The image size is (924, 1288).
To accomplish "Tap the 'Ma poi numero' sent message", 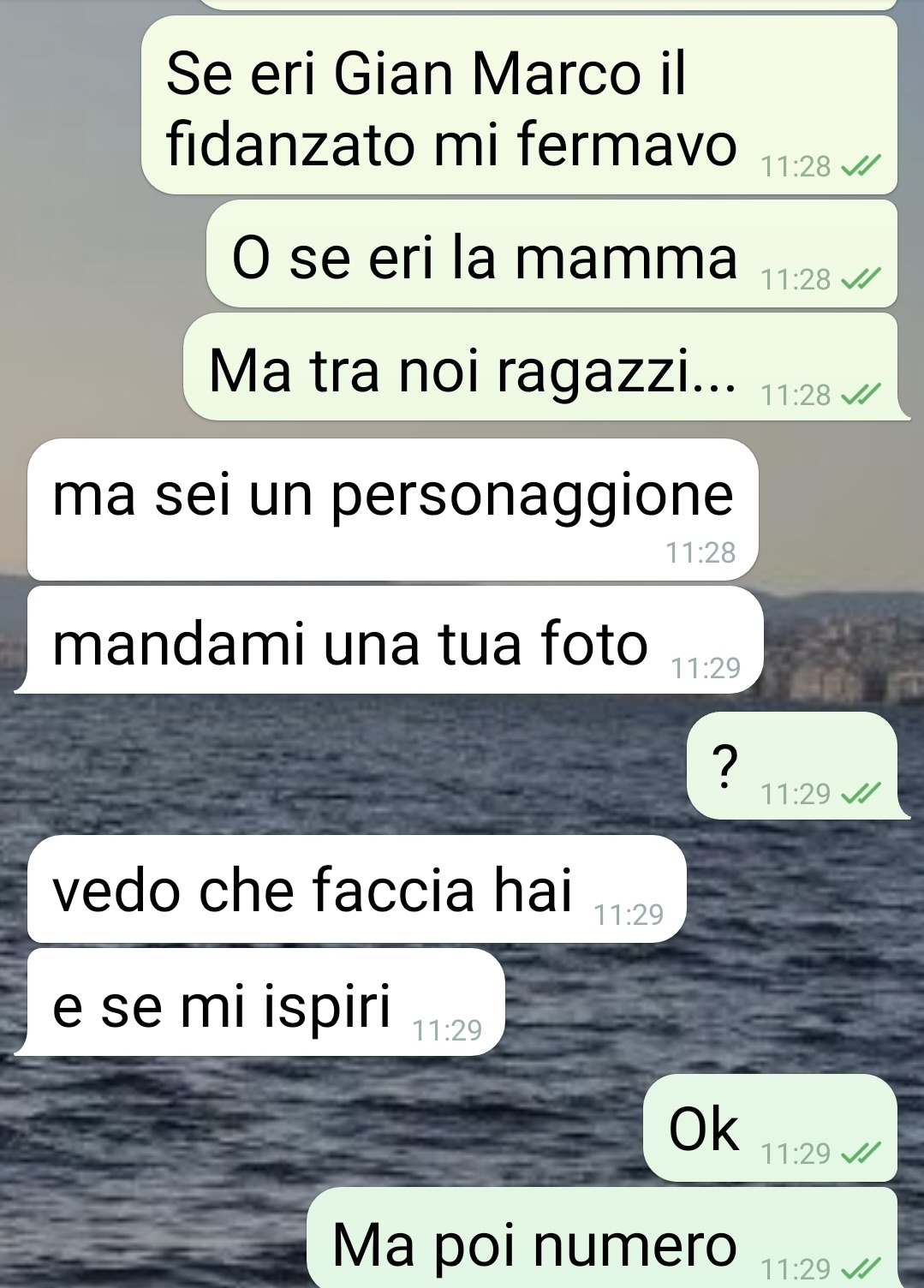I will click(x=602, y=1238).
